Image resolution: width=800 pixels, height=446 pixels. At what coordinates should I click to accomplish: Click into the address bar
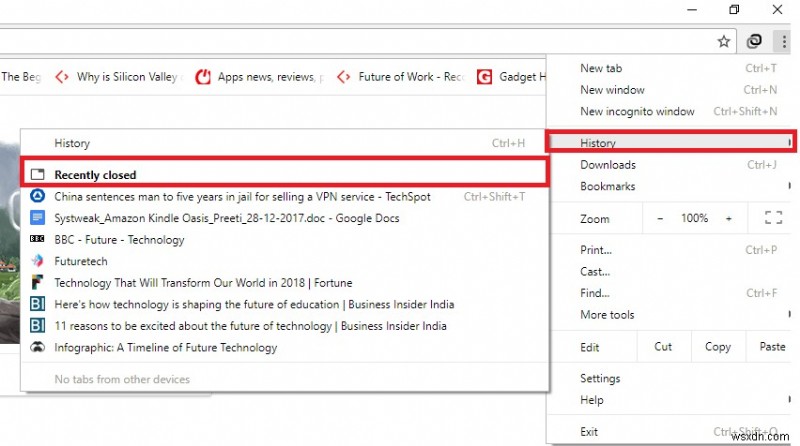(x=357, y=41)
